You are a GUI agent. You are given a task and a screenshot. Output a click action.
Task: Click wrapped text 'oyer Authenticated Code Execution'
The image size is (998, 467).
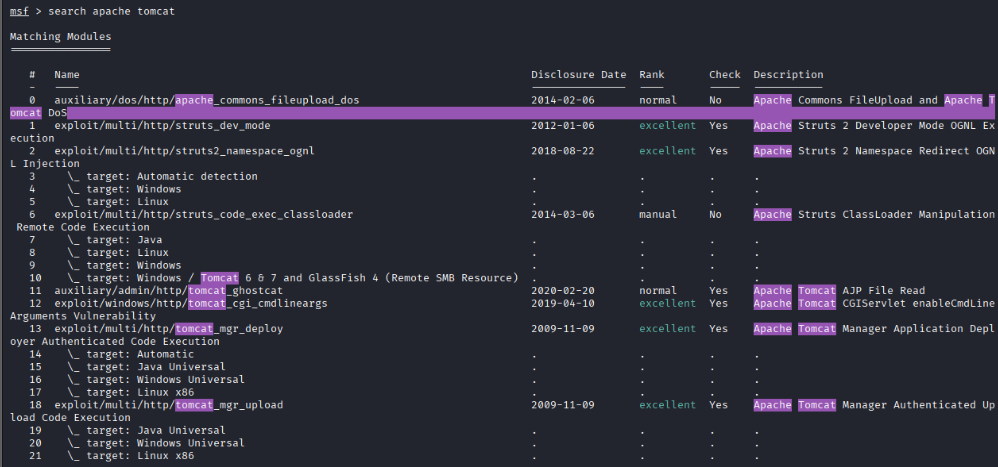point(115,342)
